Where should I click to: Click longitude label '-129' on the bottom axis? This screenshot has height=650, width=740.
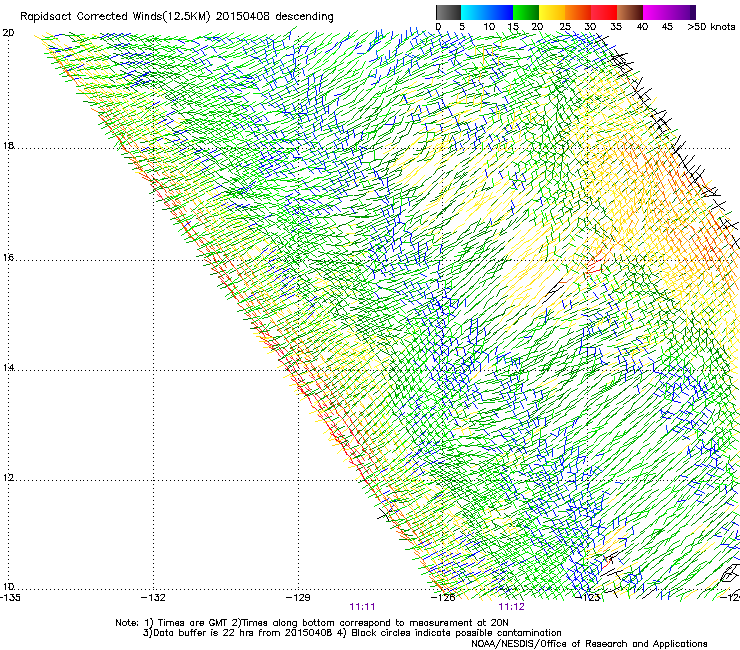298,597
